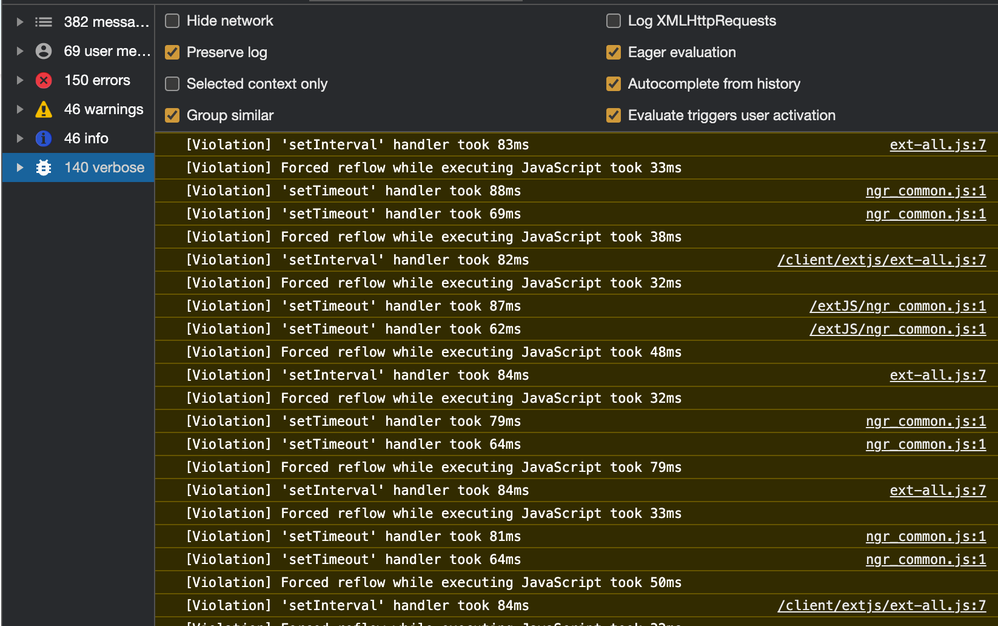The image size is (998, 626).
Task: Select the 150 errors filter
Action: pyautogui.click(x=78, y=80)
